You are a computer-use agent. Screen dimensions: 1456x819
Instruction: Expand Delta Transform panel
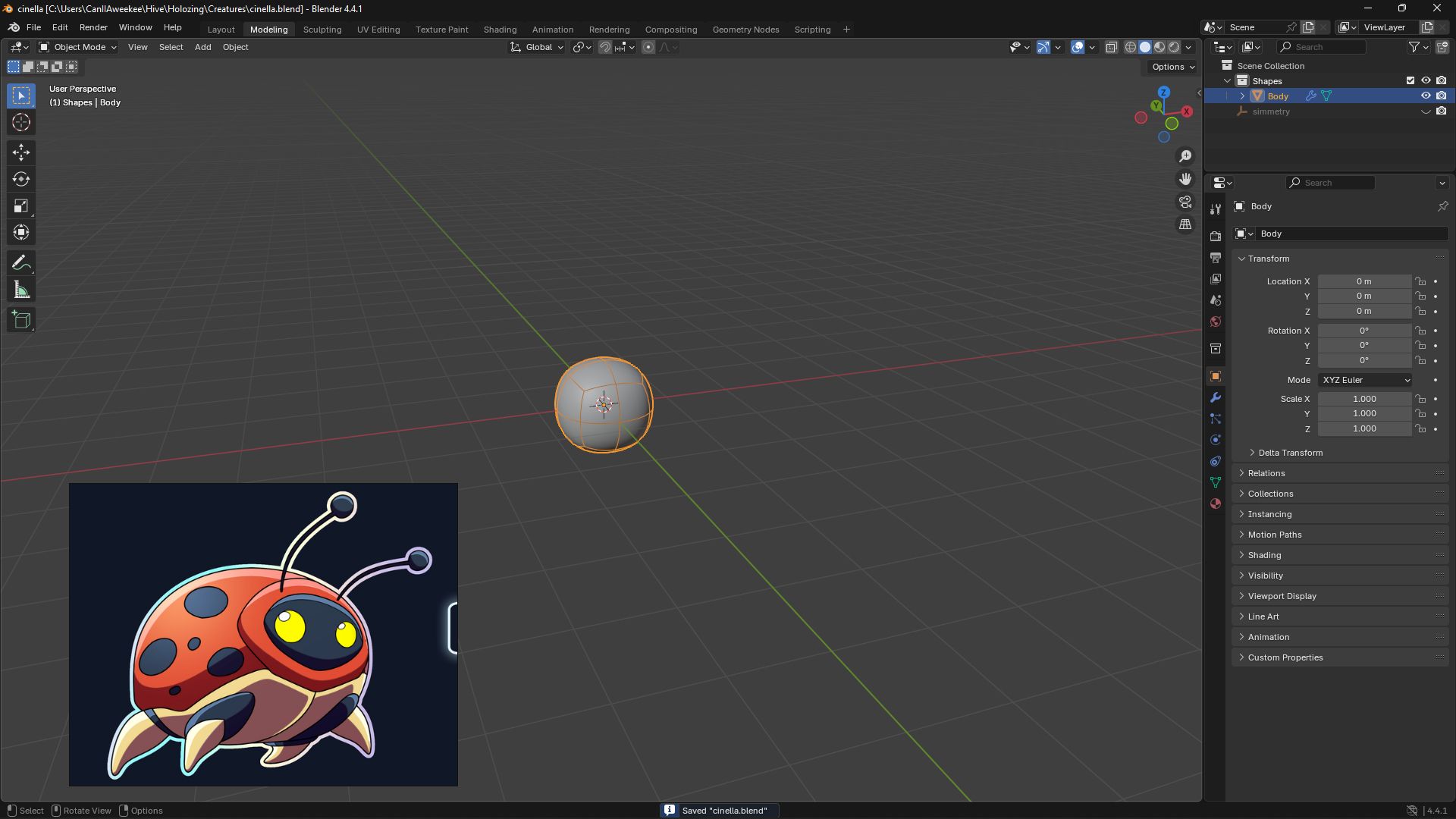coord(1290,453)
